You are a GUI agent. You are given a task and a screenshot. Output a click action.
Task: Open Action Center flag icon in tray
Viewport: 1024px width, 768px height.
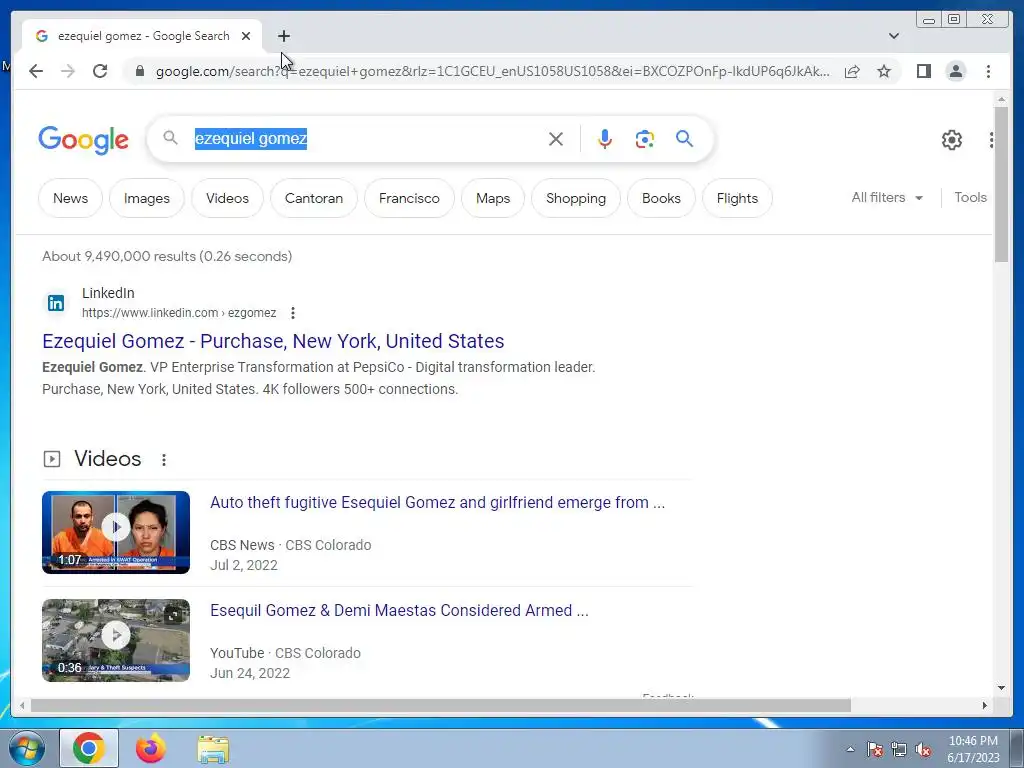874,749
